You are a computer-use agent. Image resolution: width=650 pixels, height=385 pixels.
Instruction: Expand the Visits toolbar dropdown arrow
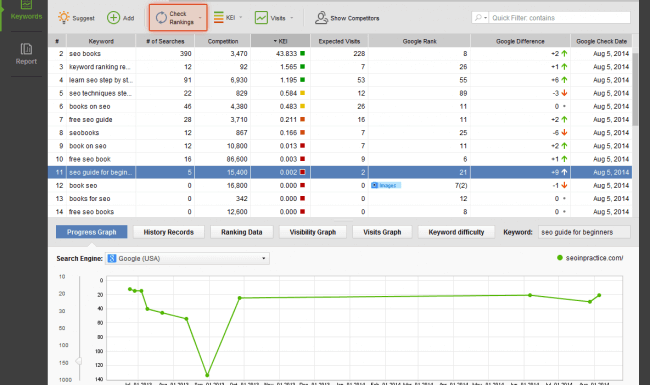292,18
